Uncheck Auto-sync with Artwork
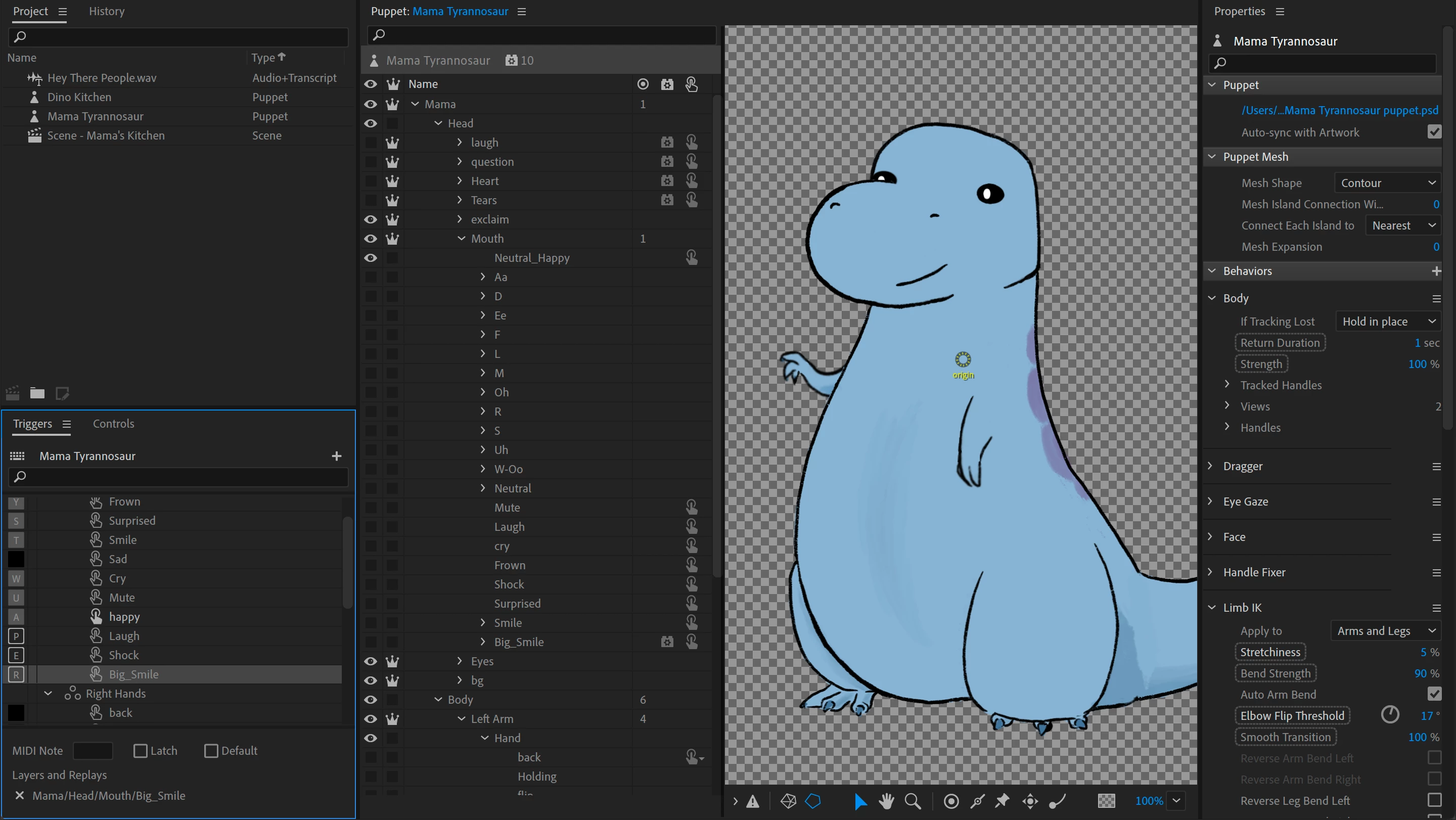The image size is (1456, 820). coord(1434,132)
